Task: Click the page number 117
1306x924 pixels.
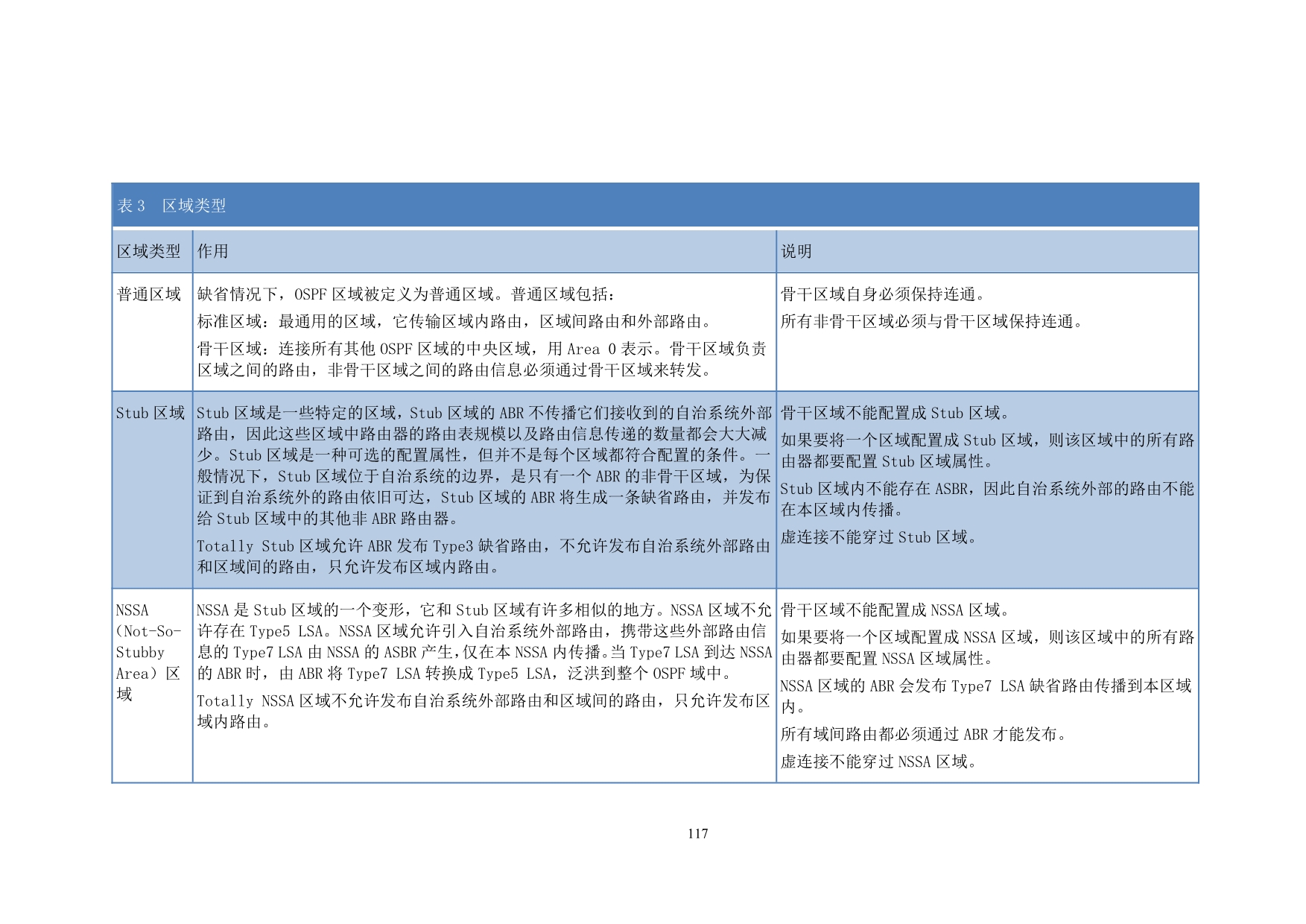Action: [697, 834]
